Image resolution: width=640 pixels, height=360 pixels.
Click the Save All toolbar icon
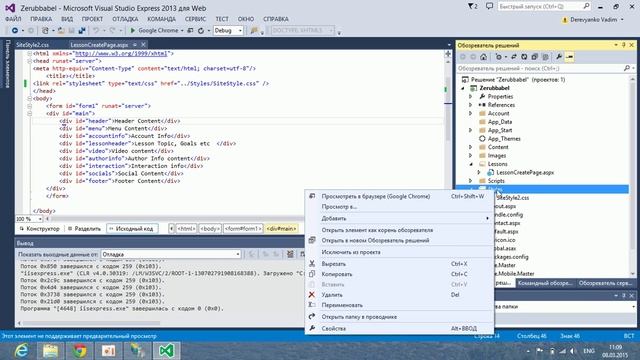tap(82, 31)
